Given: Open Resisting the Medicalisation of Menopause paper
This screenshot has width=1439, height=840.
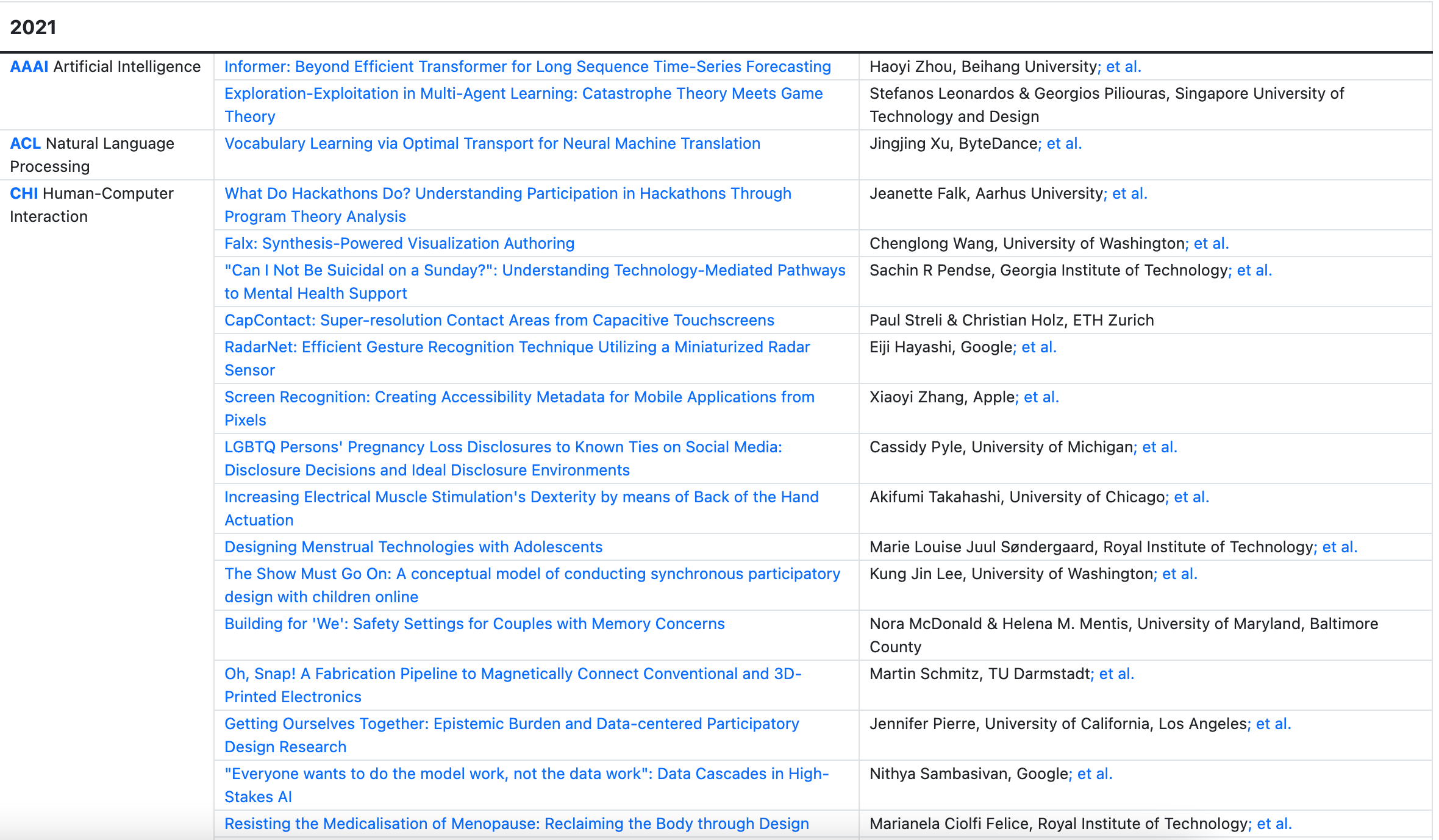Looking at the screenshot, I should point(516,824).
